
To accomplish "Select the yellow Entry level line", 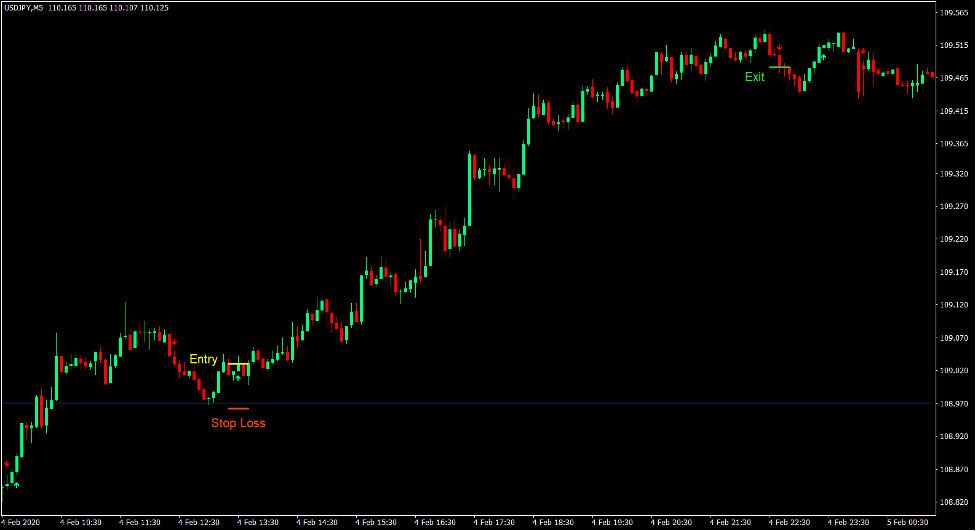I will tap(238, 364).
